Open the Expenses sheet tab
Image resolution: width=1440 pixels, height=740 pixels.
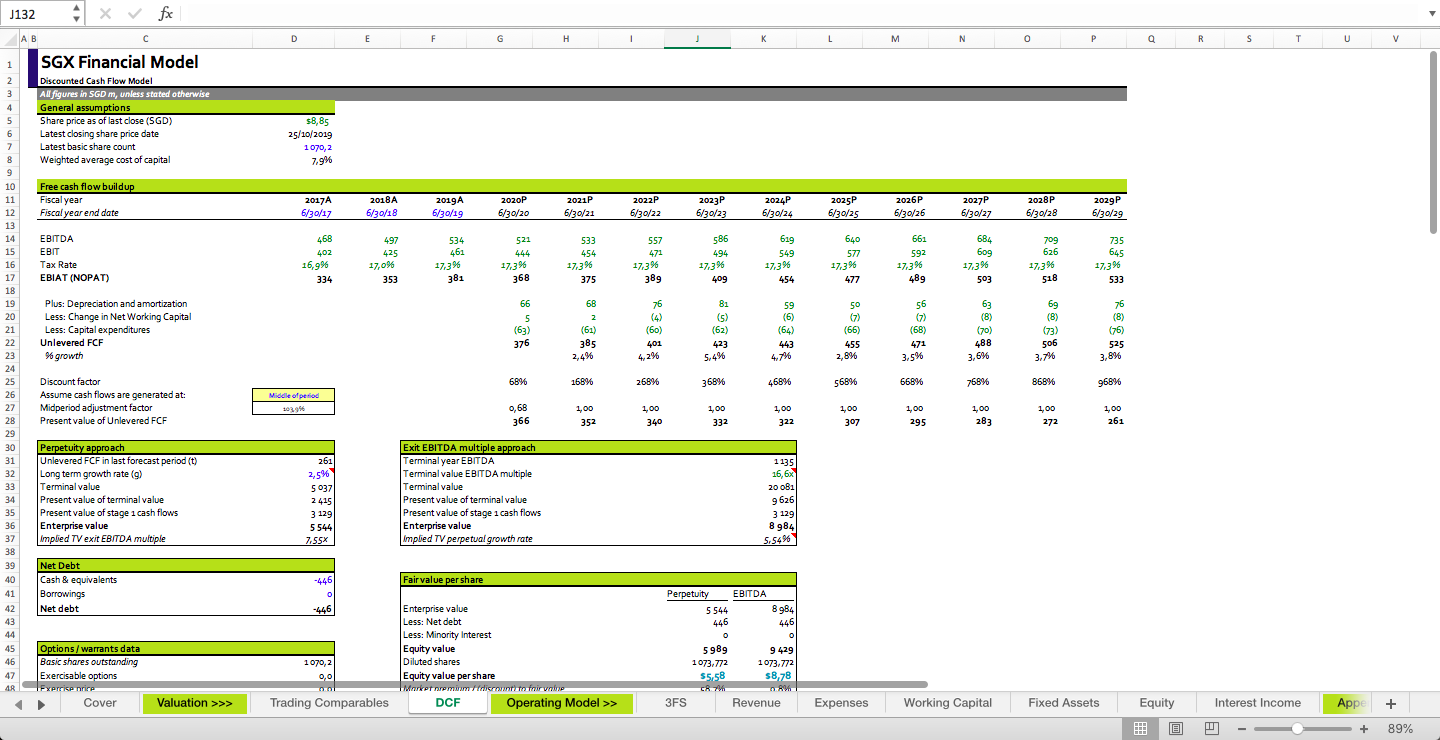click(841, 703)
